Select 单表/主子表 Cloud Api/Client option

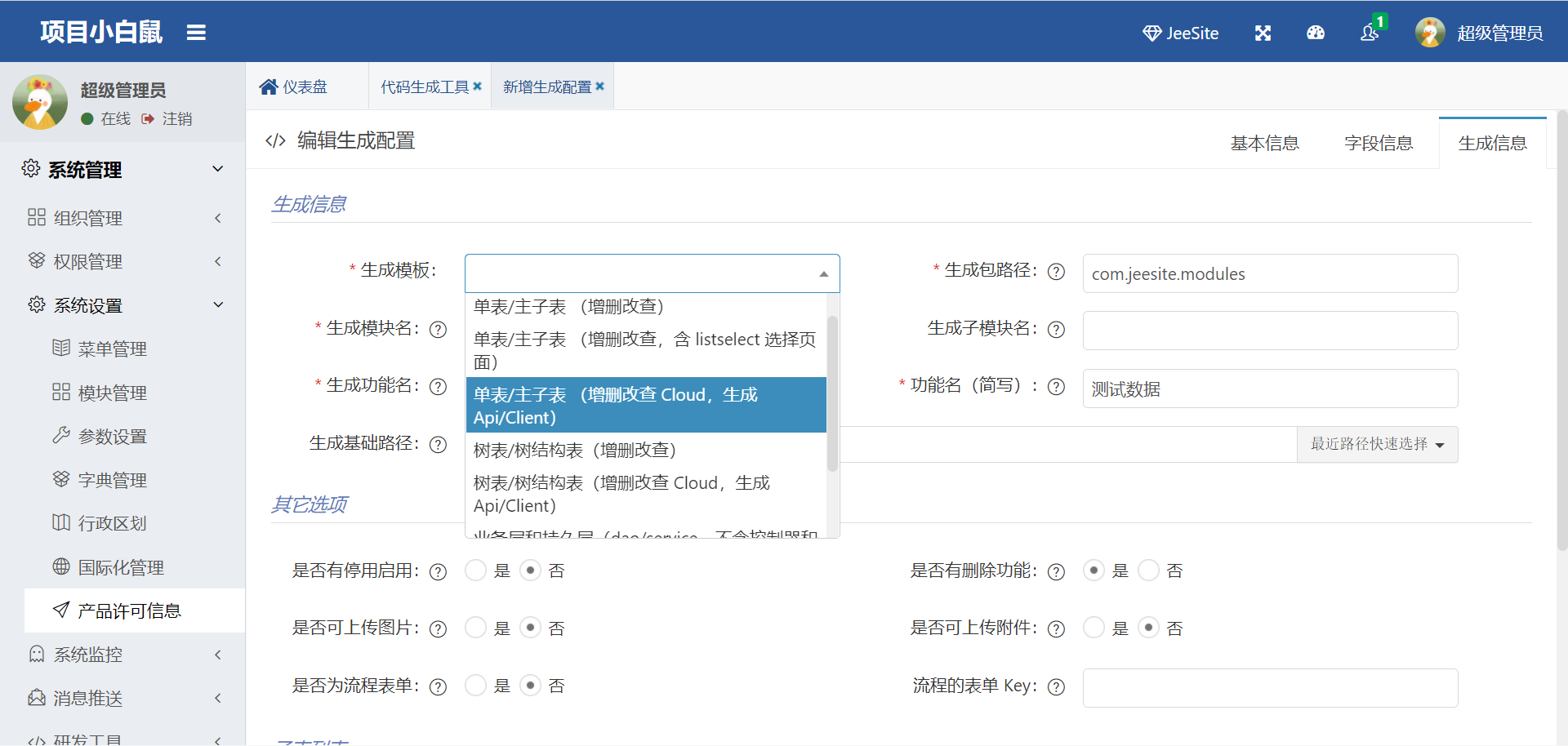(646, 406)
